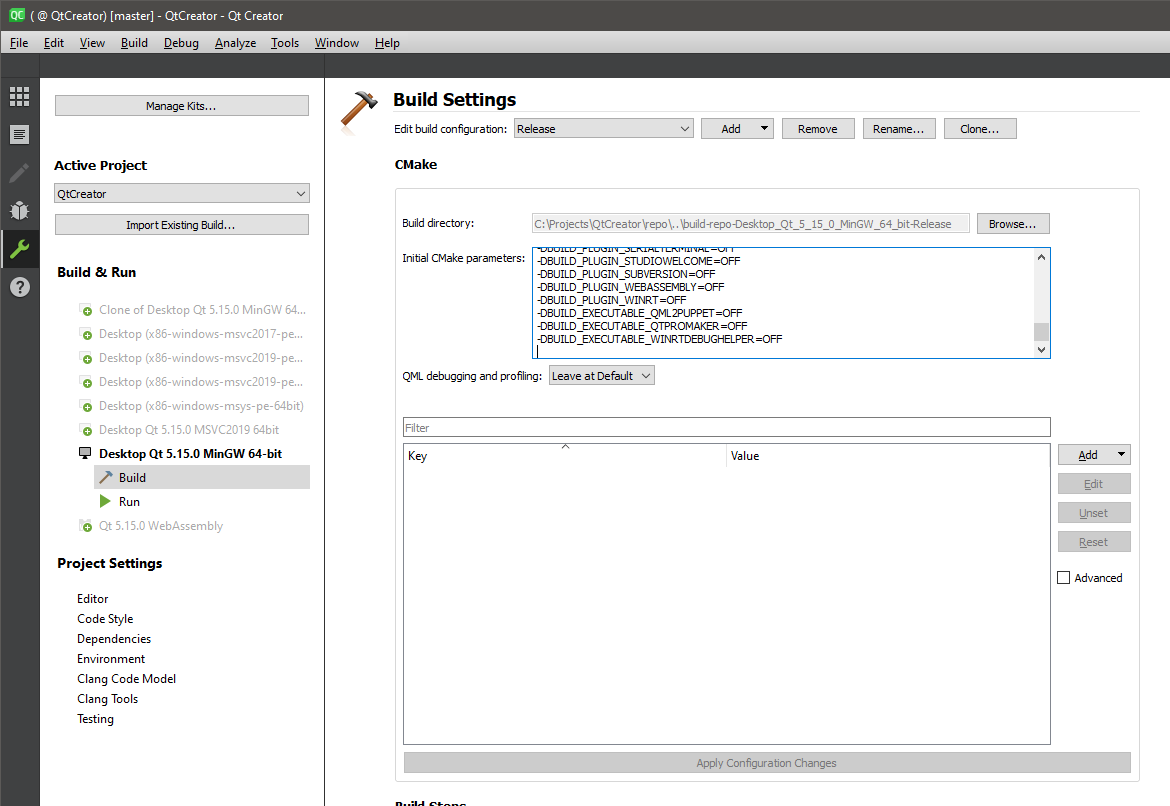
Task: Open Debug mode bug icon
Action: point(19,211)
